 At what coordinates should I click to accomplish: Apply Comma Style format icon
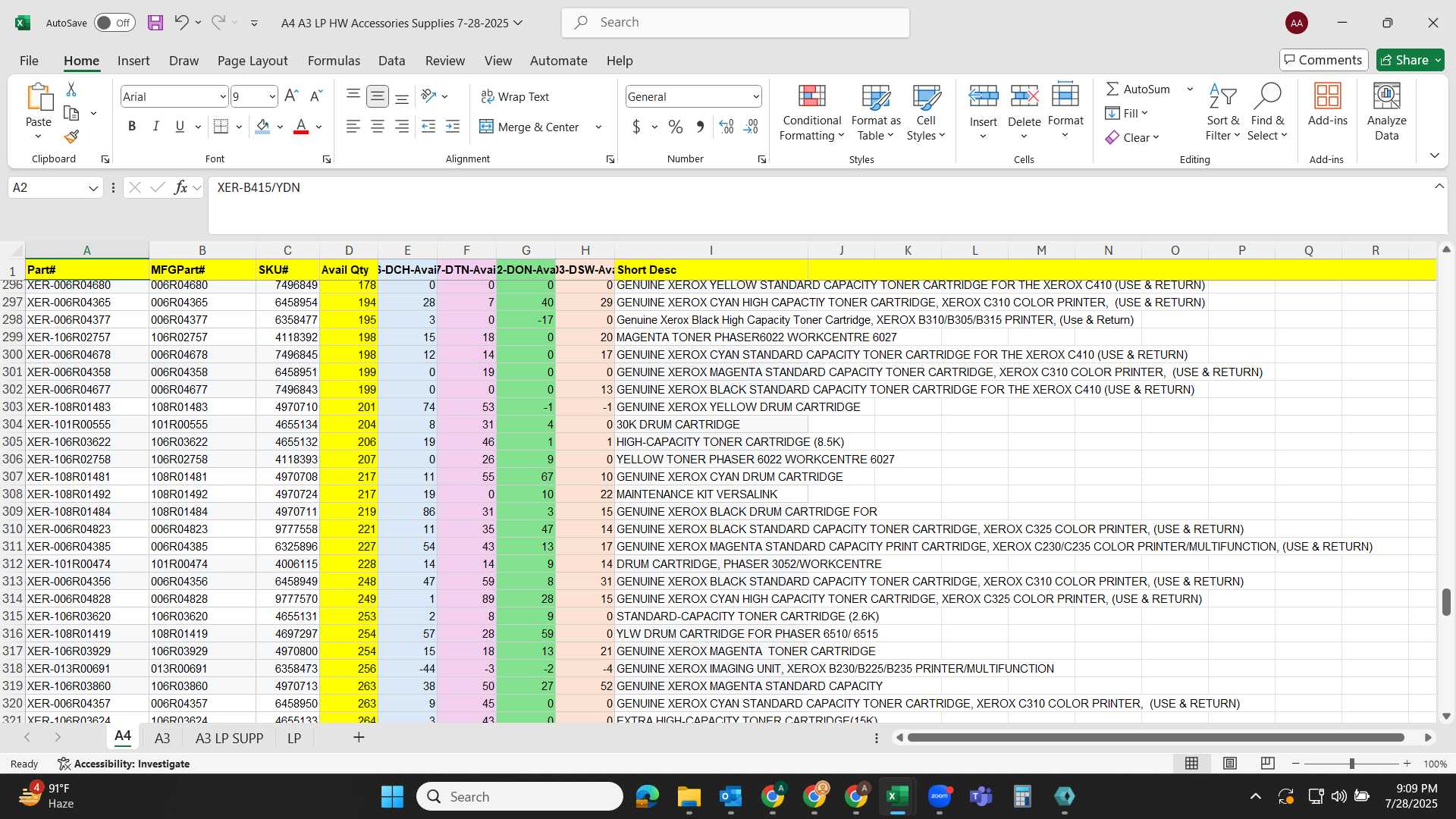(x=700, y=127)
